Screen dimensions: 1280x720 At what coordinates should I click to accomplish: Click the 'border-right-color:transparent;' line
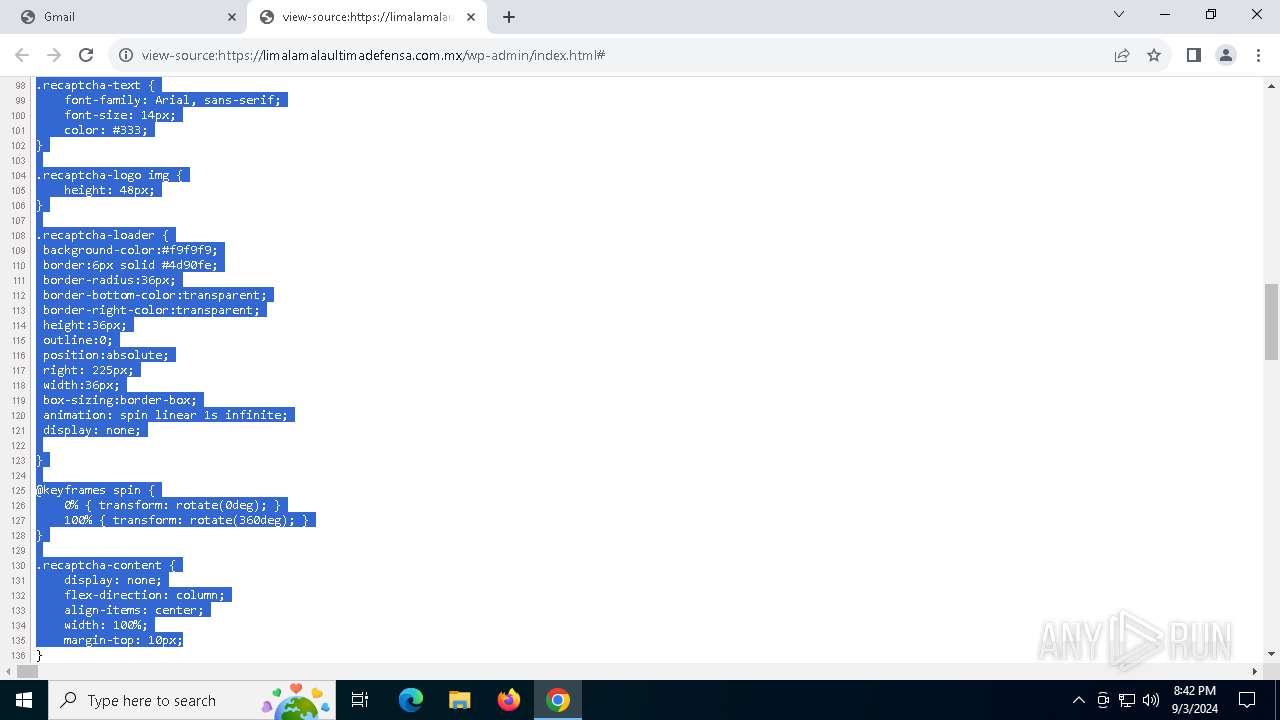pos(151,310)
